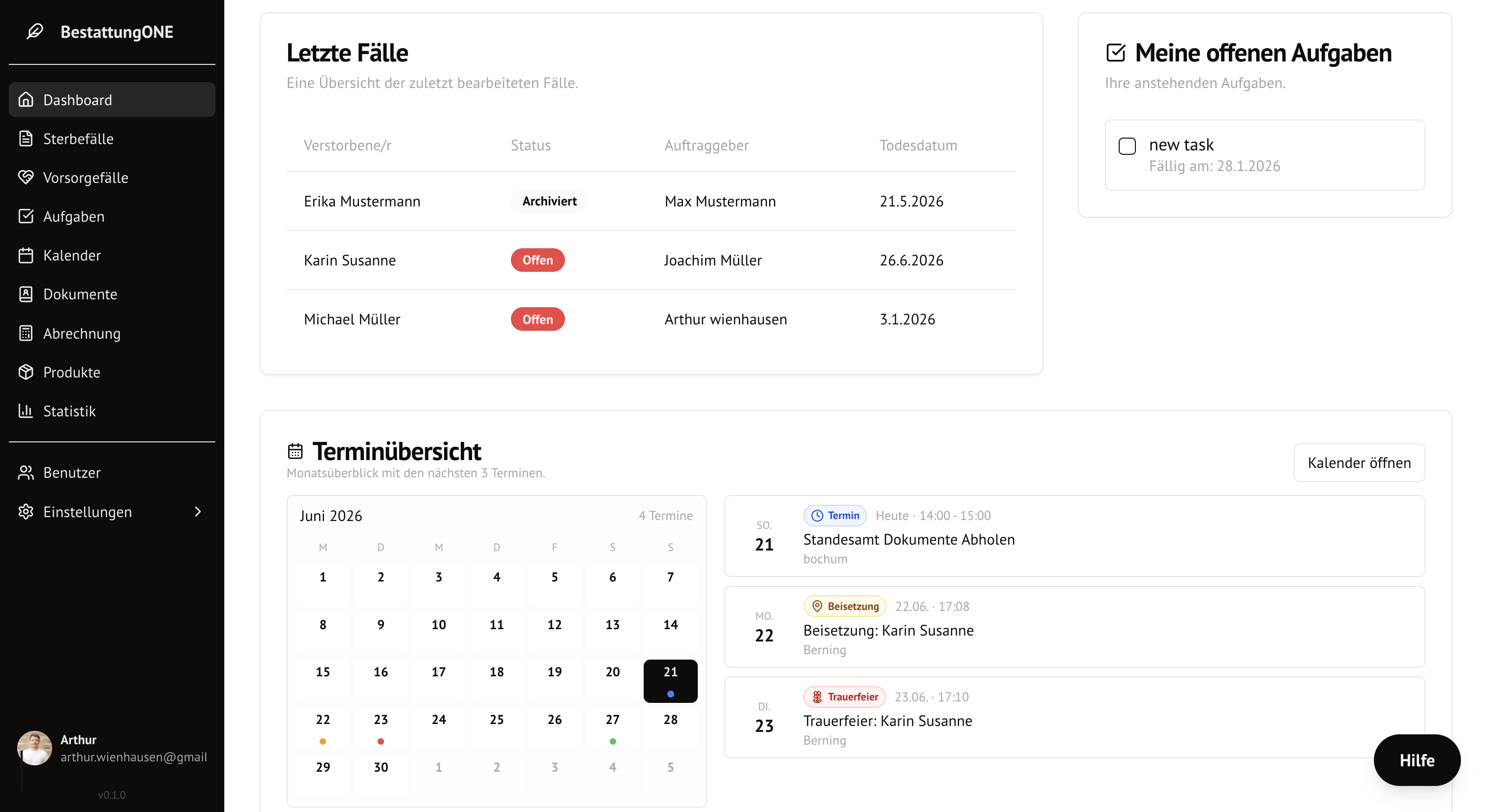Click arthur.wienhausen@gmail email text
This screenshot has width=1487, height=812.
coord(133,756)
